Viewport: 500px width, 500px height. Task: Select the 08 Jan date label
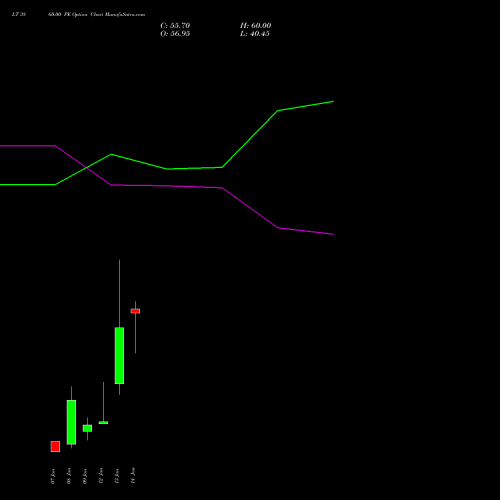point(69,476)
